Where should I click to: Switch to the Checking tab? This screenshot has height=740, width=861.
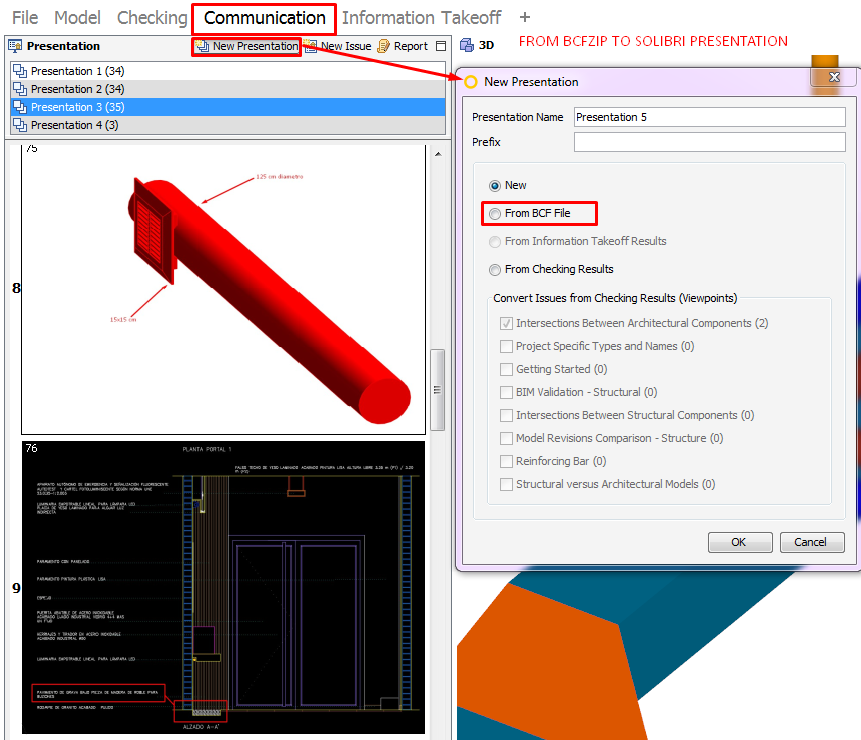pyautogui.click(x=152, y=18)
